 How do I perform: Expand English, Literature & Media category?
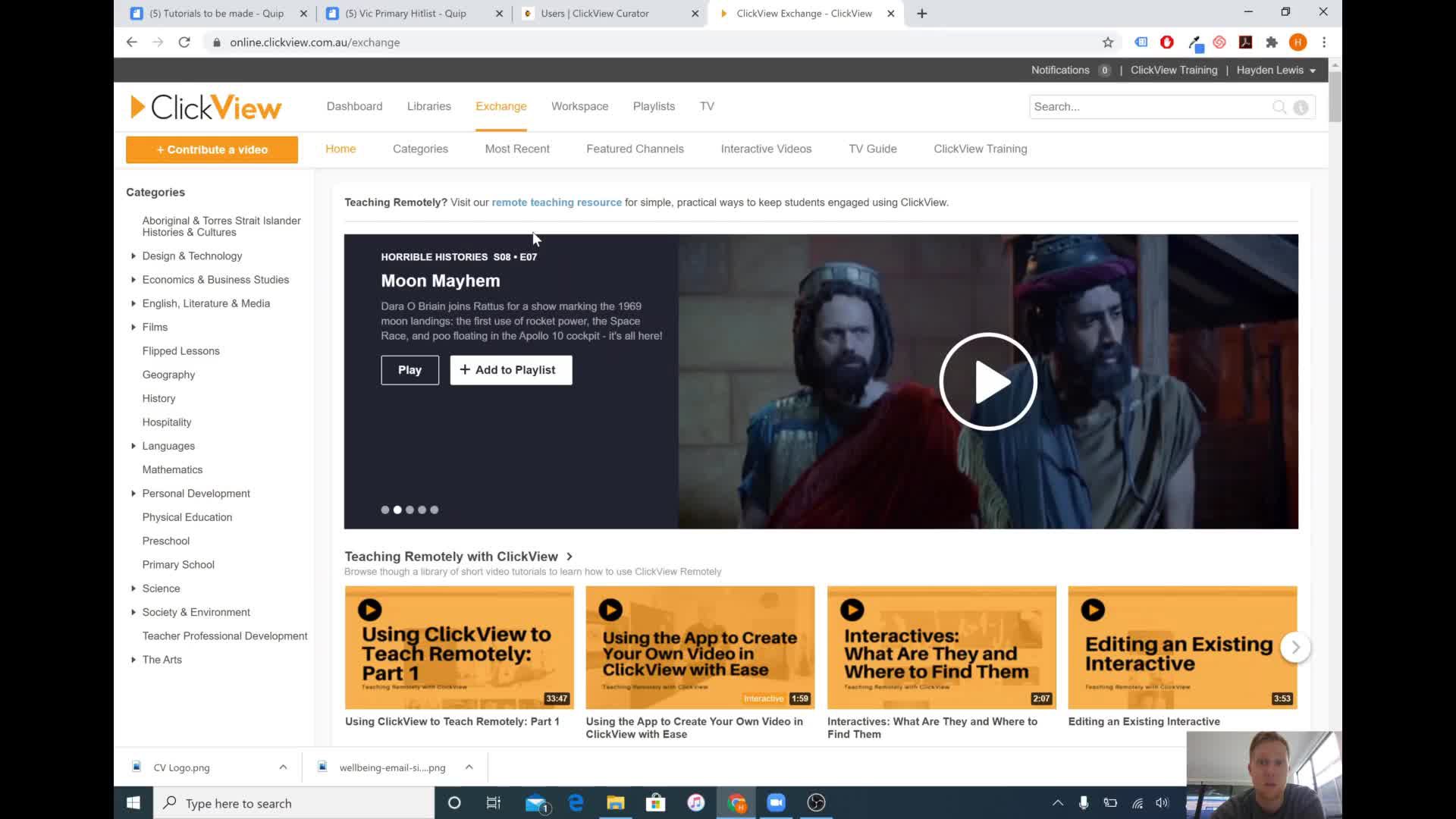pos(133,303)
